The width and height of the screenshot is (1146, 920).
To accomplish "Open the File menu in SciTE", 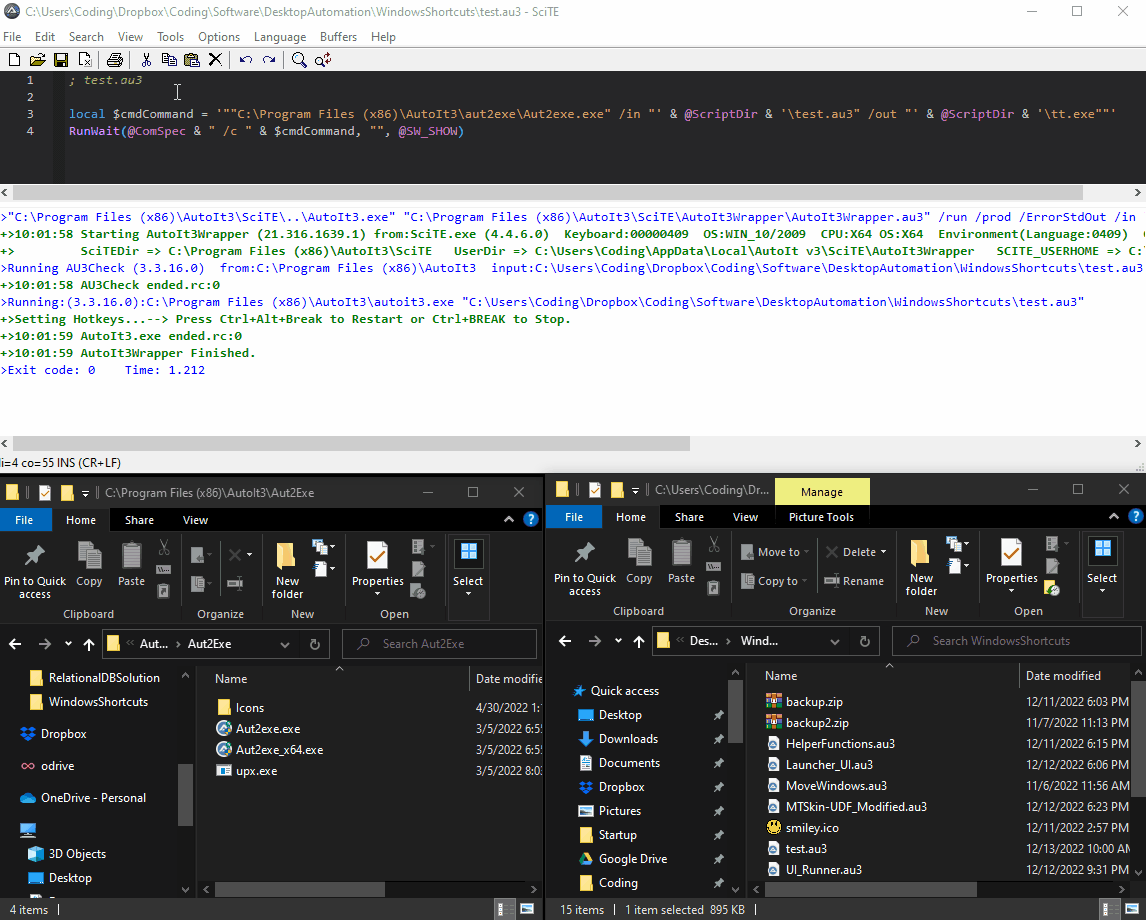I will coord(12,37).
